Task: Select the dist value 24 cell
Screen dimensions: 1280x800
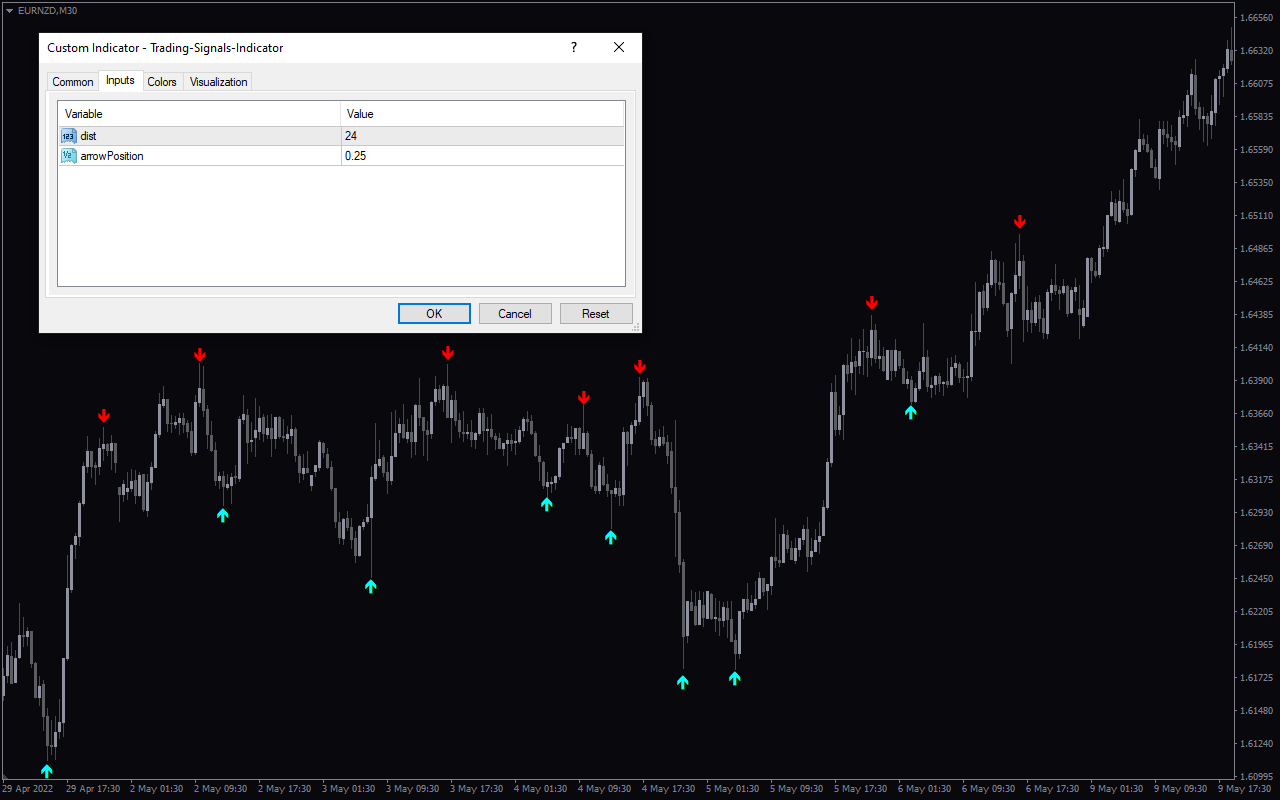Action: coord(483,136)
